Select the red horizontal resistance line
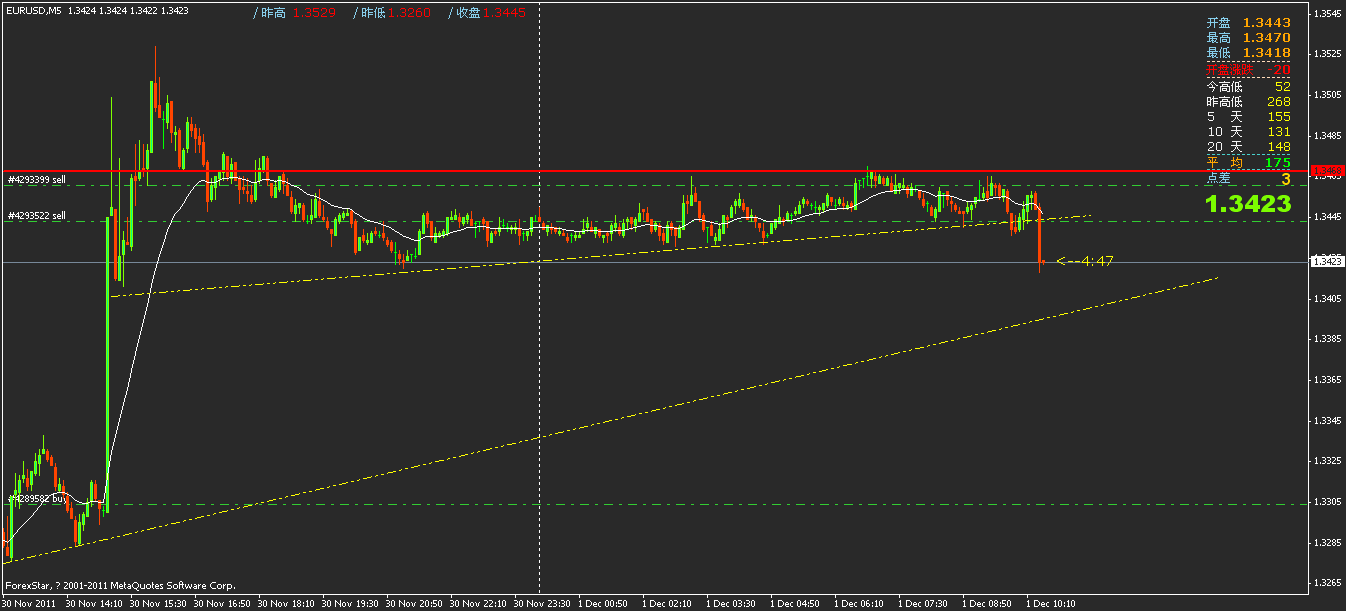Image resolution: width=1346 pixels, height=611 pixels. coord(600,171)
